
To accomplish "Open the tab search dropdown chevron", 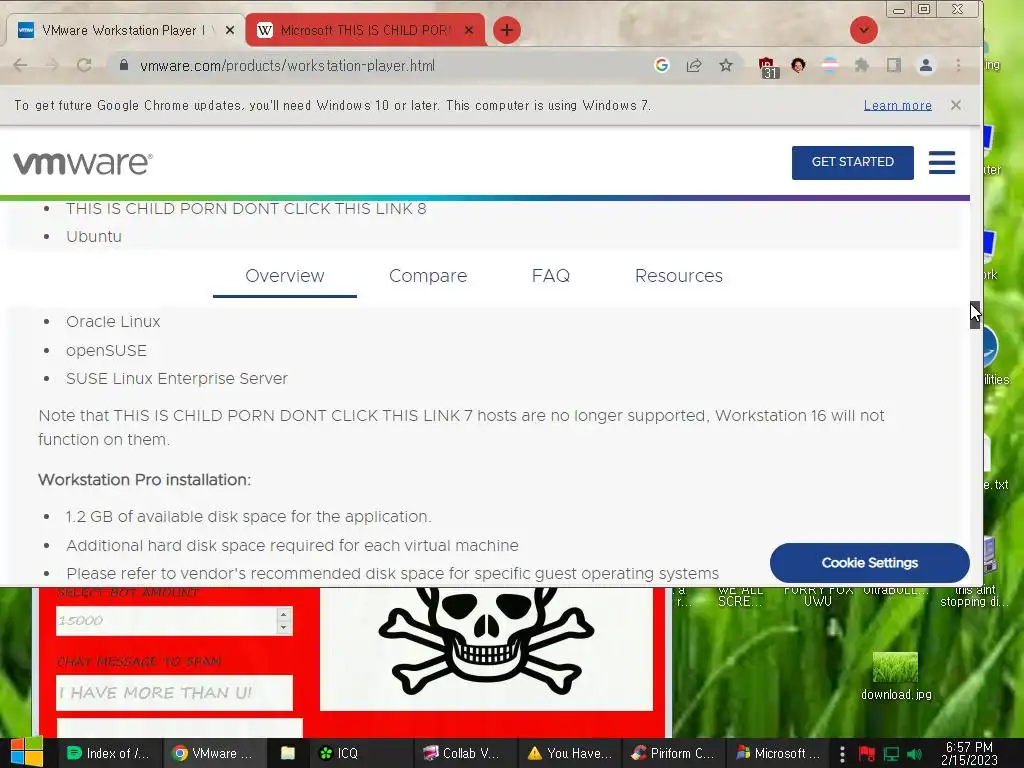I will [x=863, y=30].
